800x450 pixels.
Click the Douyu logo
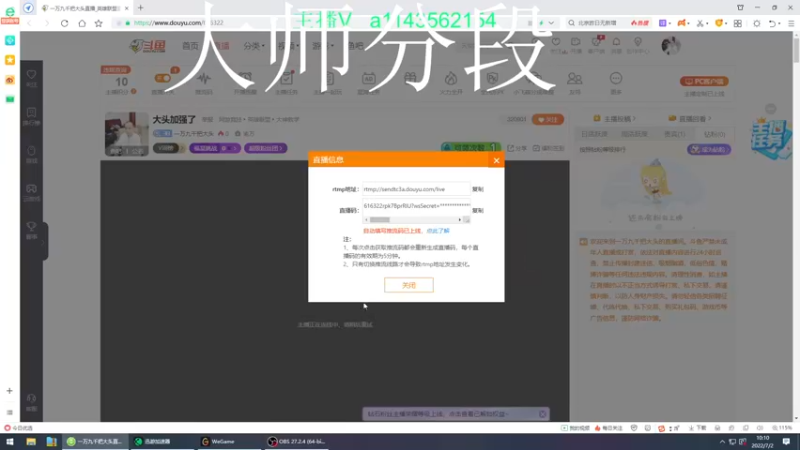[147, 46]
